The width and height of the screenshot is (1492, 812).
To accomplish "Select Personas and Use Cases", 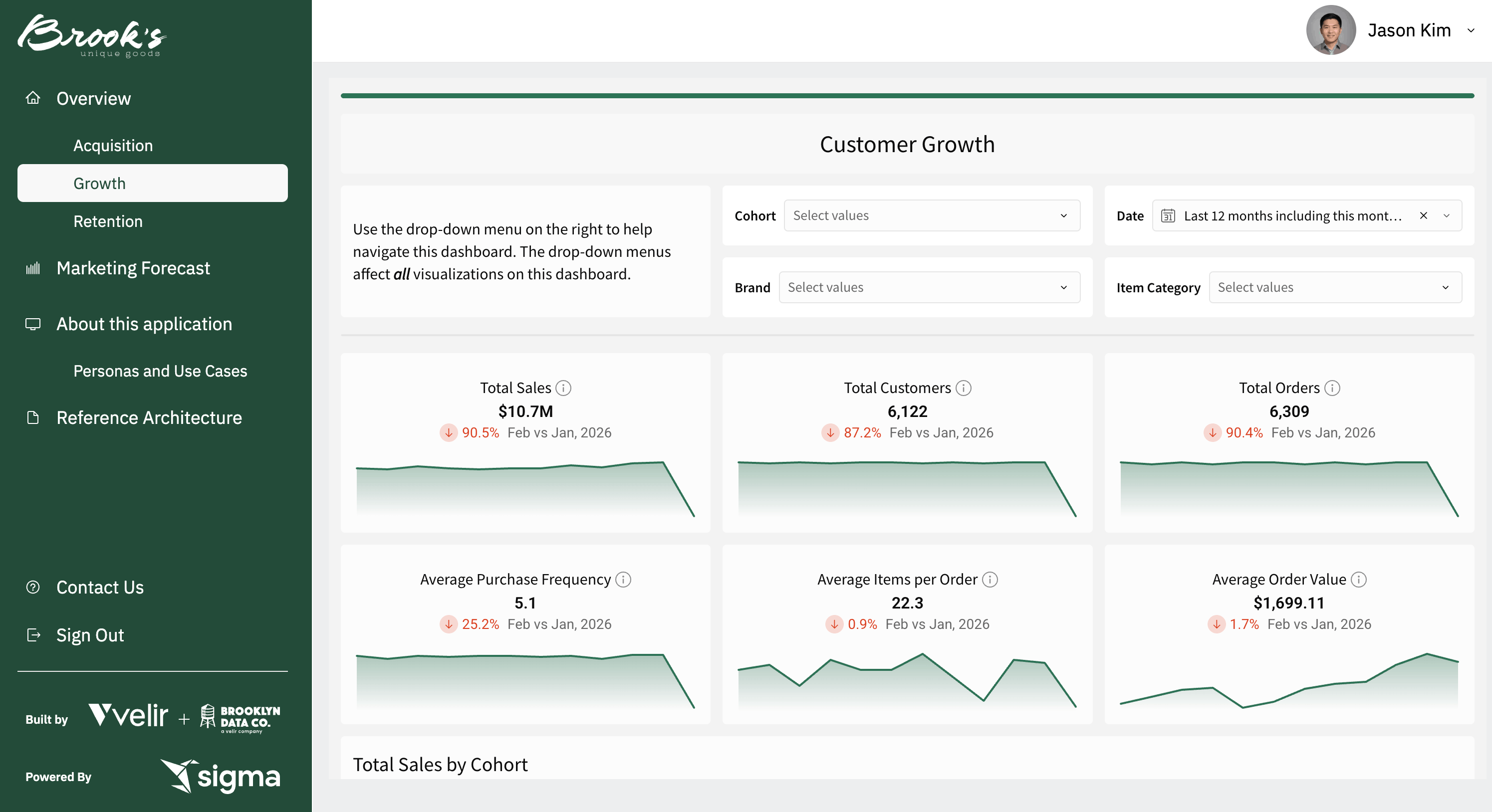I will [160, 371].
